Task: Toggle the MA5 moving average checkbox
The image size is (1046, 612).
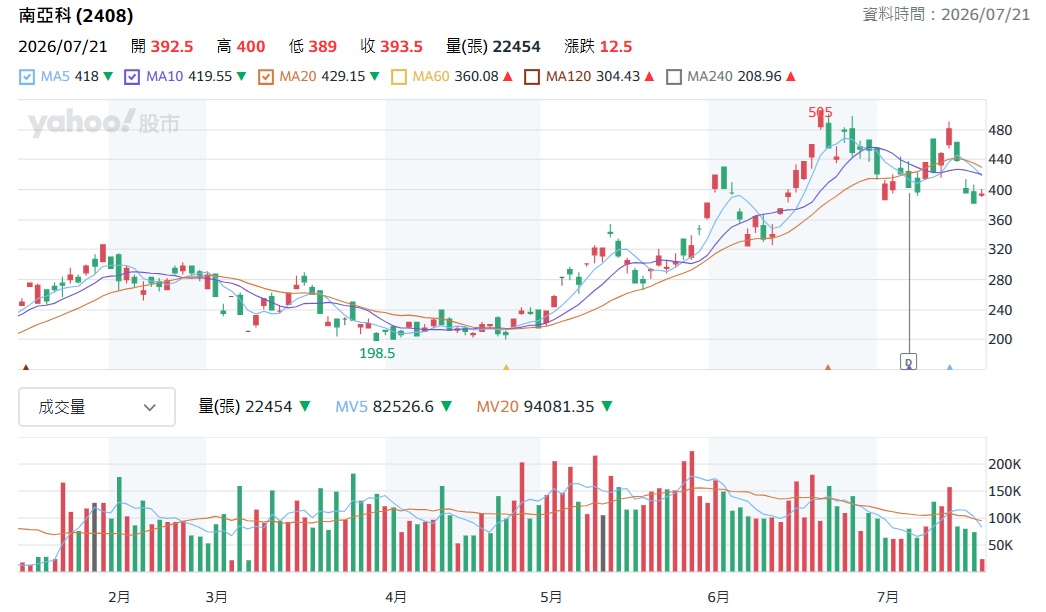Action: point(27,77)
